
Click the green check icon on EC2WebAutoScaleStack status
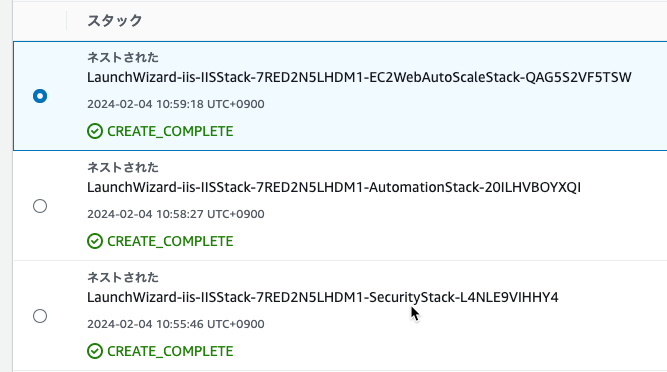95,131
